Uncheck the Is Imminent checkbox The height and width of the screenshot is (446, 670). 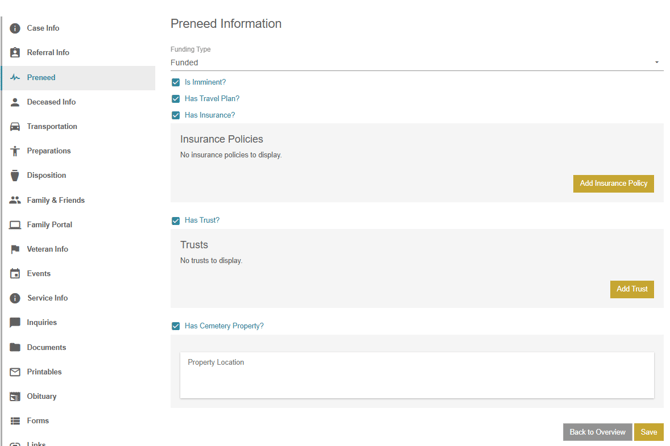(x=176, y=82)
